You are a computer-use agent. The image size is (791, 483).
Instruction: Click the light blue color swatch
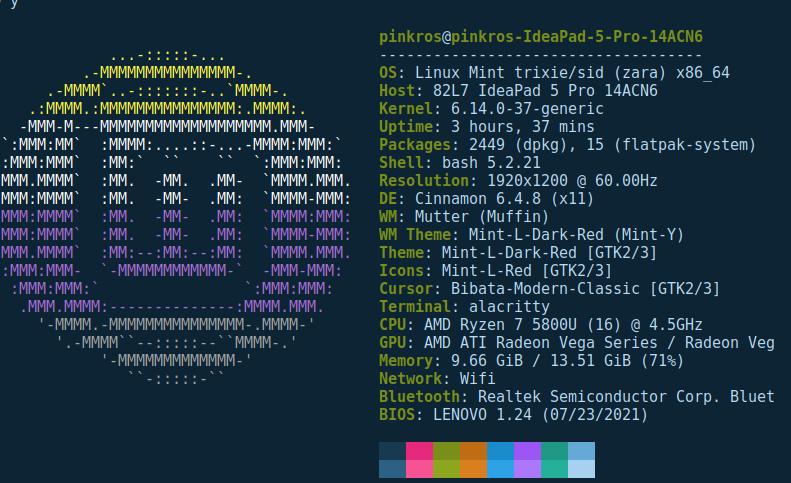tap(582, 460)
